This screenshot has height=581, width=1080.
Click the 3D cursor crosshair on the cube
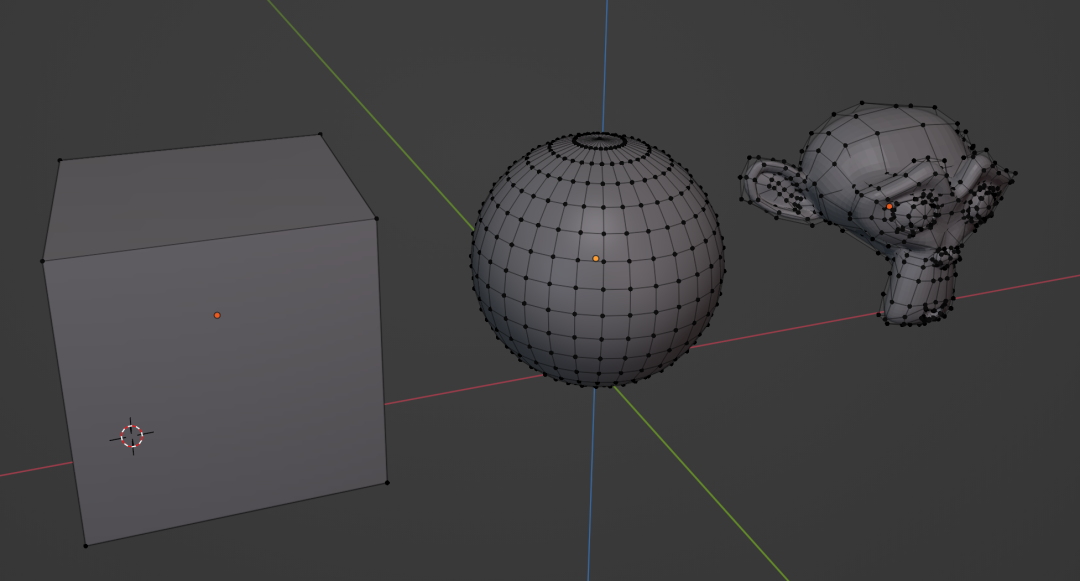[132, 436]
